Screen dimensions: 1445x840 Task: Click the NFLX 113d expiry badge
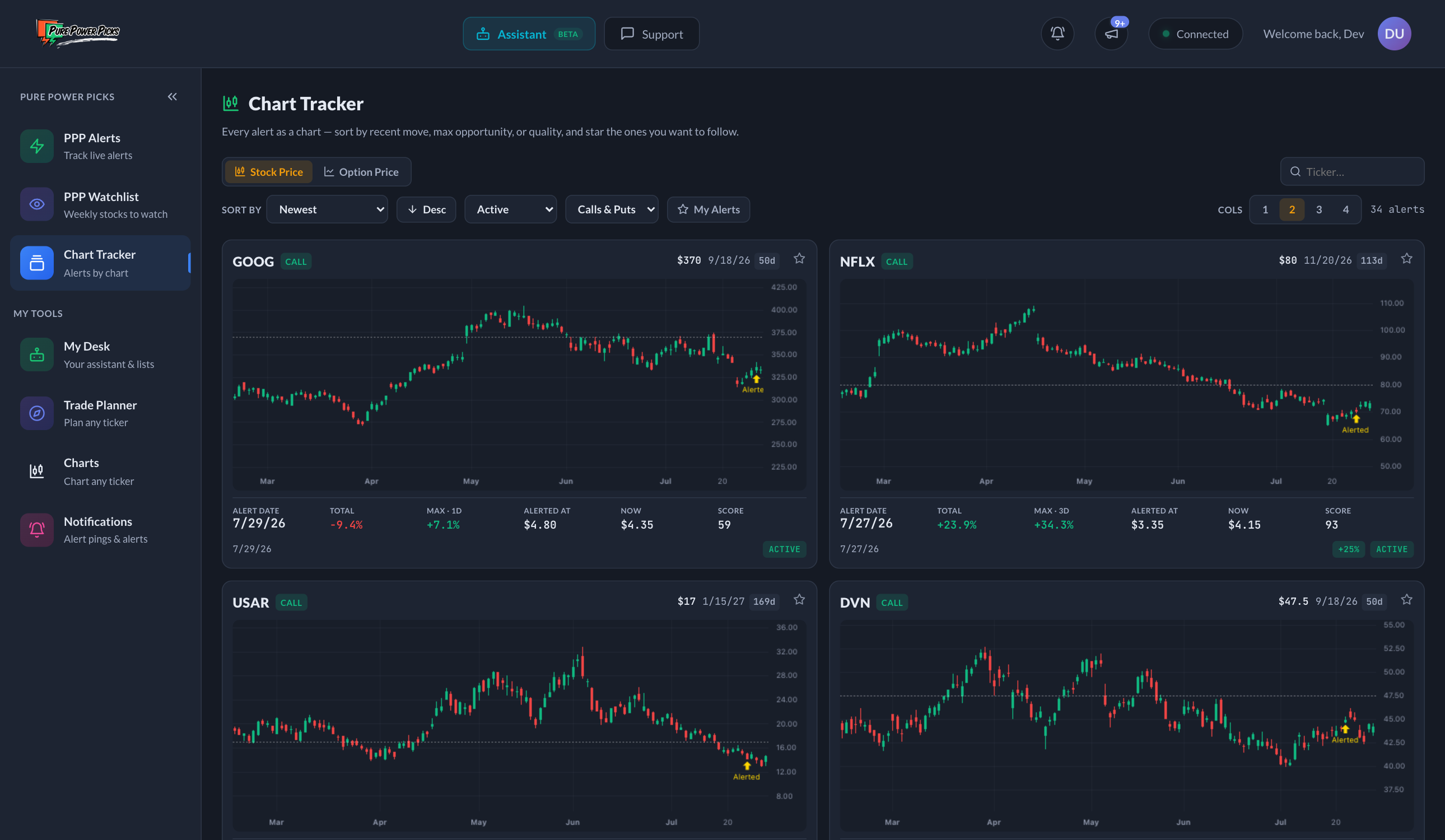click(x=1371, y=260)
